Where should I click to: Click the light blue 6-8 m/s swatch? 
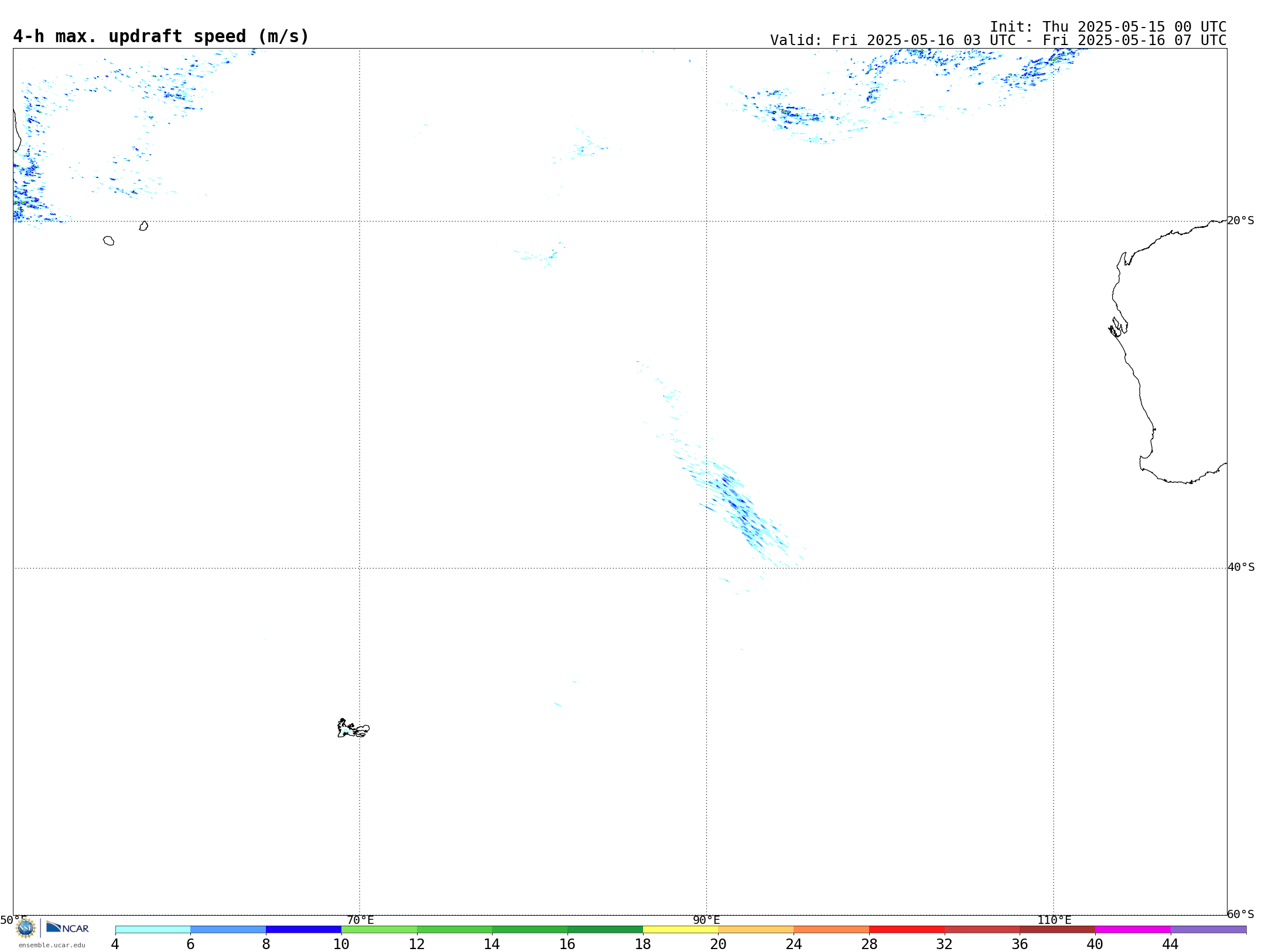tap(228, 930)
